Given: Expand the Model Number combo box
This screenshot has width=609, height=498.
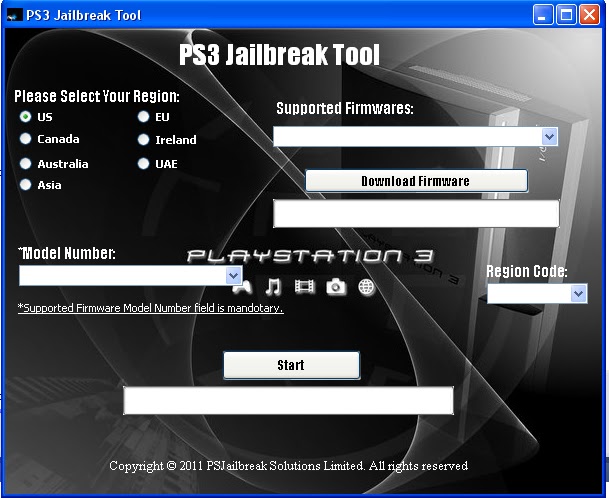Looking at the screenshot, I should coord(233,275).
